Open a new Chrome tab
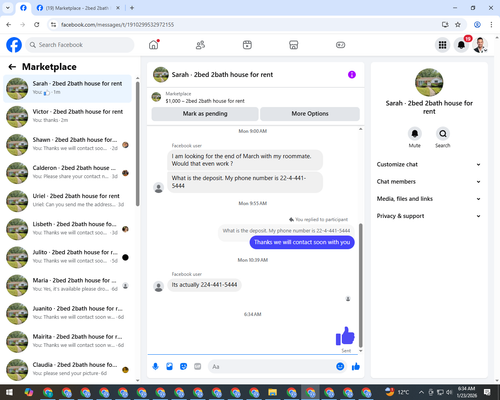Viewport: 500px width, 400px height. click(132, 8)
